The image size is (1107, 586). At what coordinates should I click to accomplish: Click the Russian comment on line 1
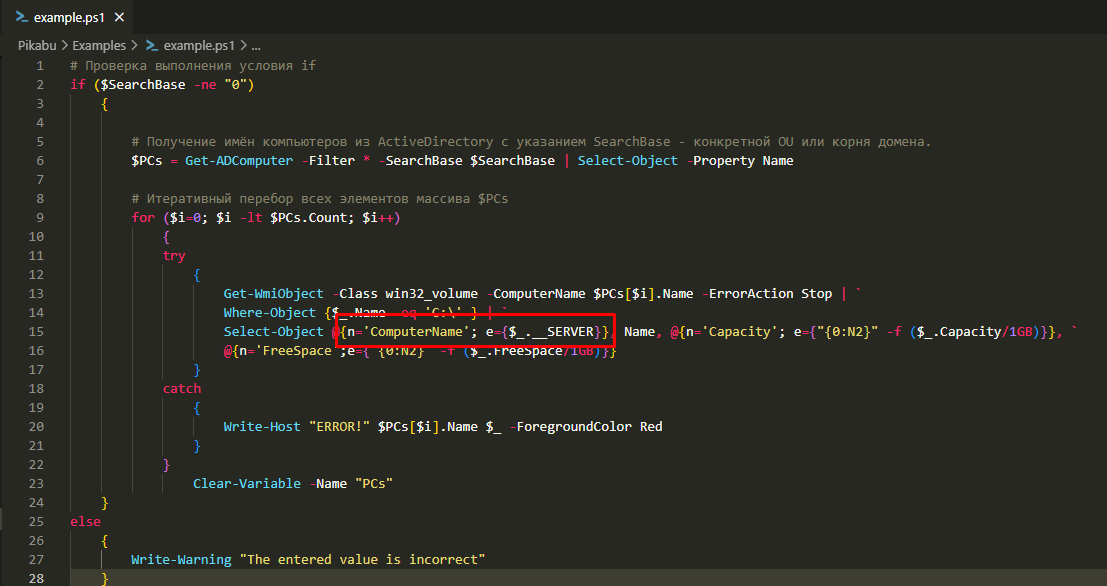(193, 66)
